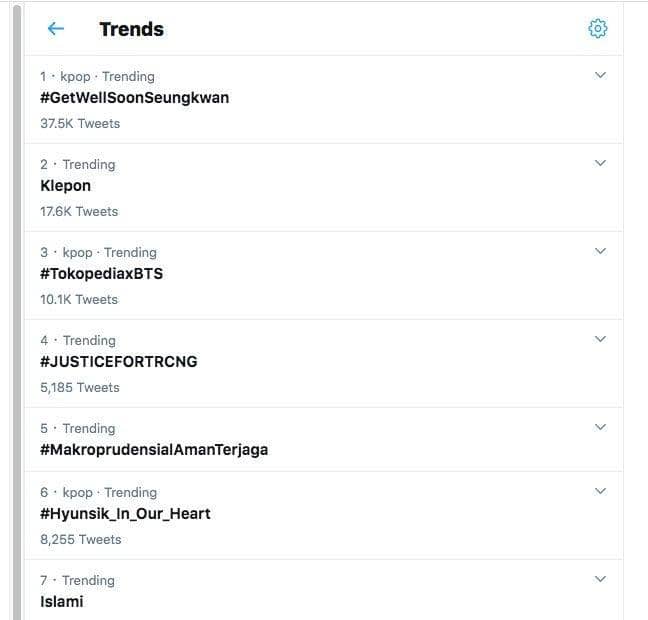The height and width of the screenshot is (620, 648).
Task: Open the Islami trending topic
Action: (x=62, y=602)
